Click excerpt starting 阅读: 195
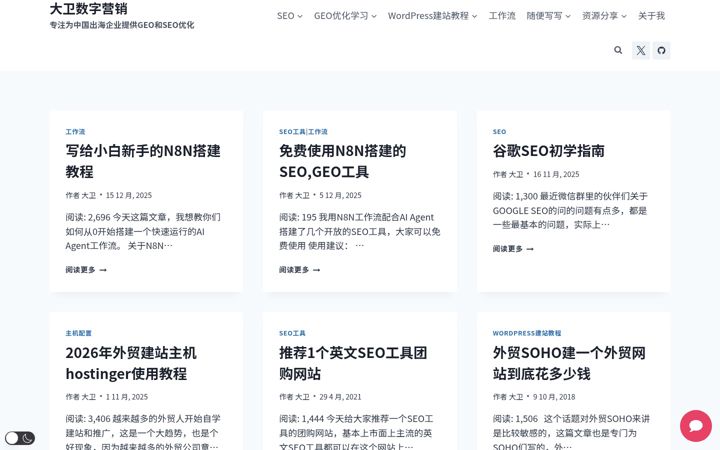Screen dimensions: 720x450 click(360, 231)
